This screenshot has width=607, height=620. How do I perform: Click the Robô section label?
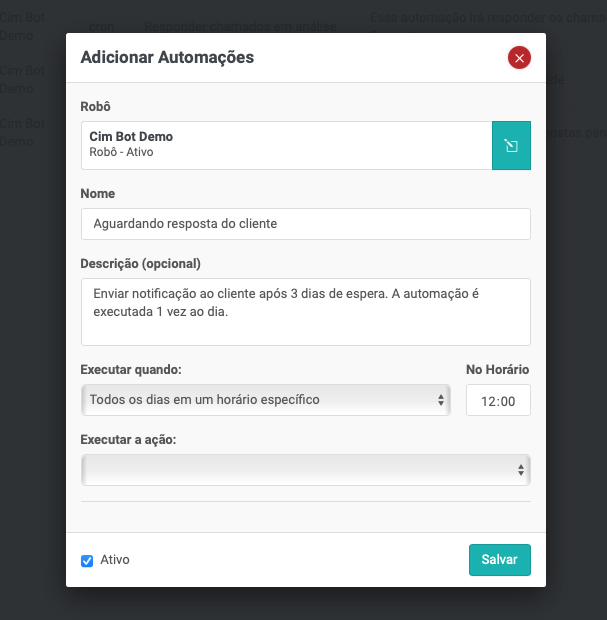tap(96, 106)
